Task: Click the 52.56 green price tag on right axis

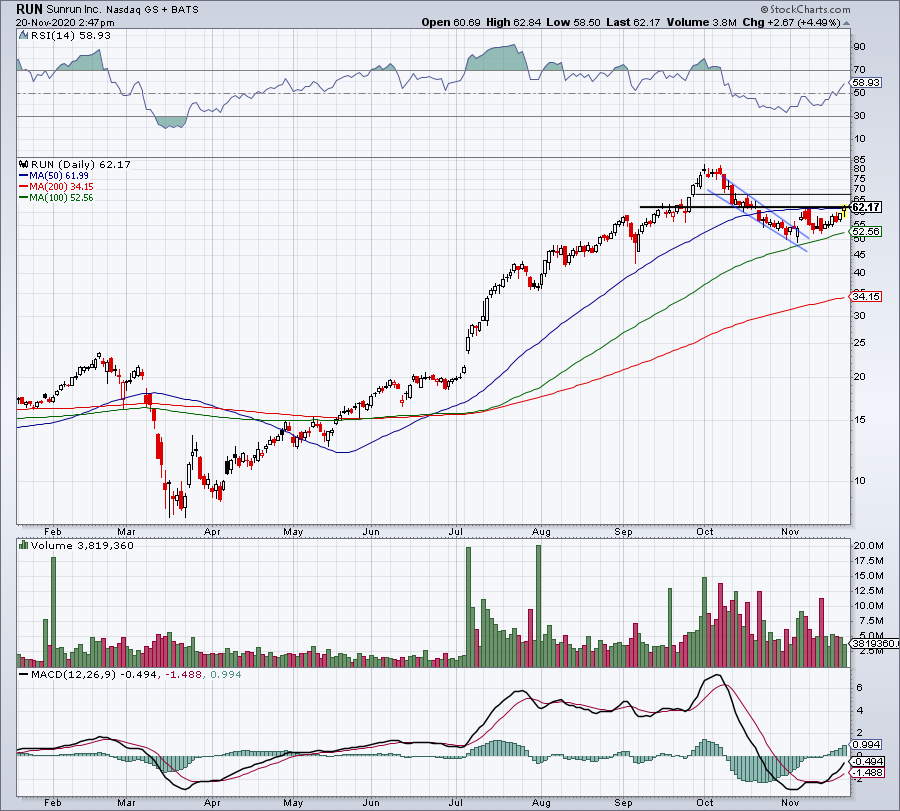Action: (866, 231)
